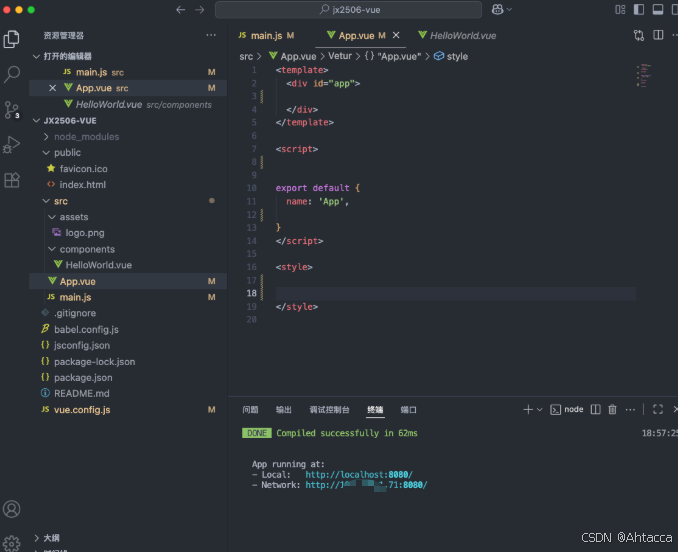Screen dimensions: 678x552
Task: Create a new terminal with plus icon
Action: pos(528,409)
